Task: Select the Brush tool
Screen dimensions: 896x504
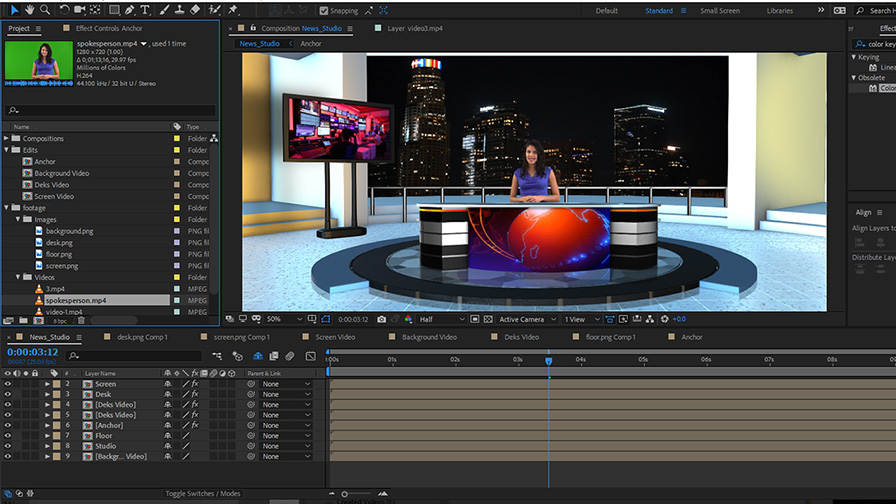Action: (x=165, y=10)
